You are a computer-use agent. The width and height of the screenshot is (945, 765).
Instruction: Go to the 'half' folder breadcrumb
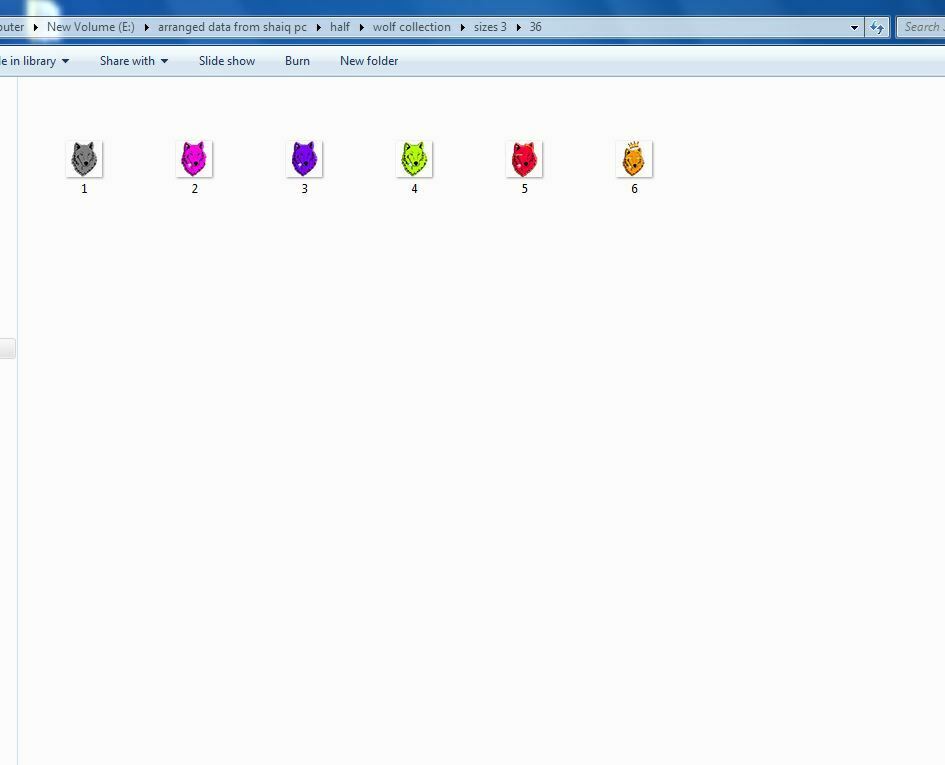tap(340, 27)
